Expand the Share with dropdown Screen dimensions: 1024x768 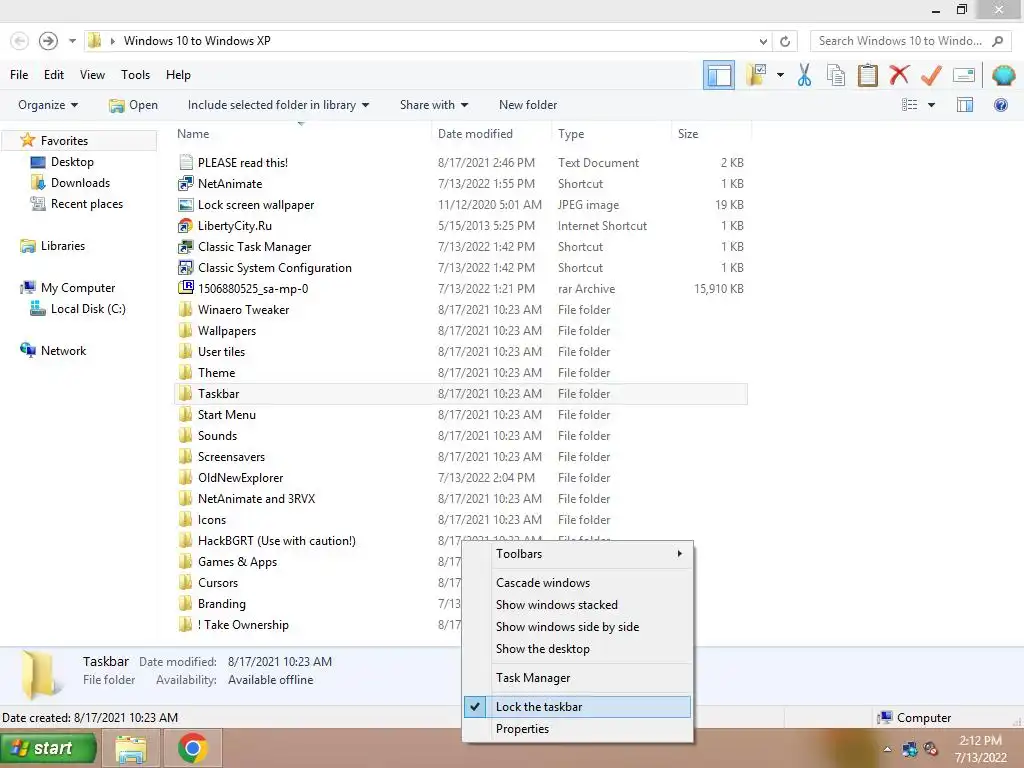(434, 104)
